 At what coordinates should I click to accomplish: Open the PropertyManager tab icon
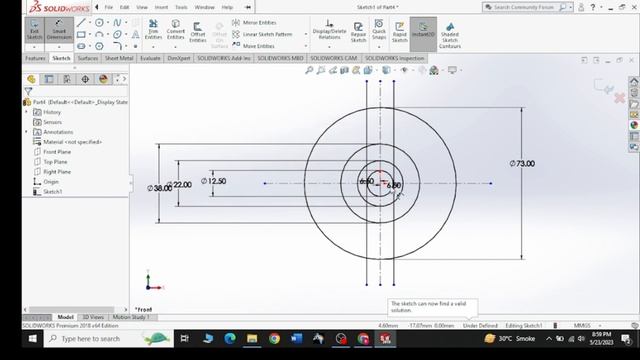49,79
